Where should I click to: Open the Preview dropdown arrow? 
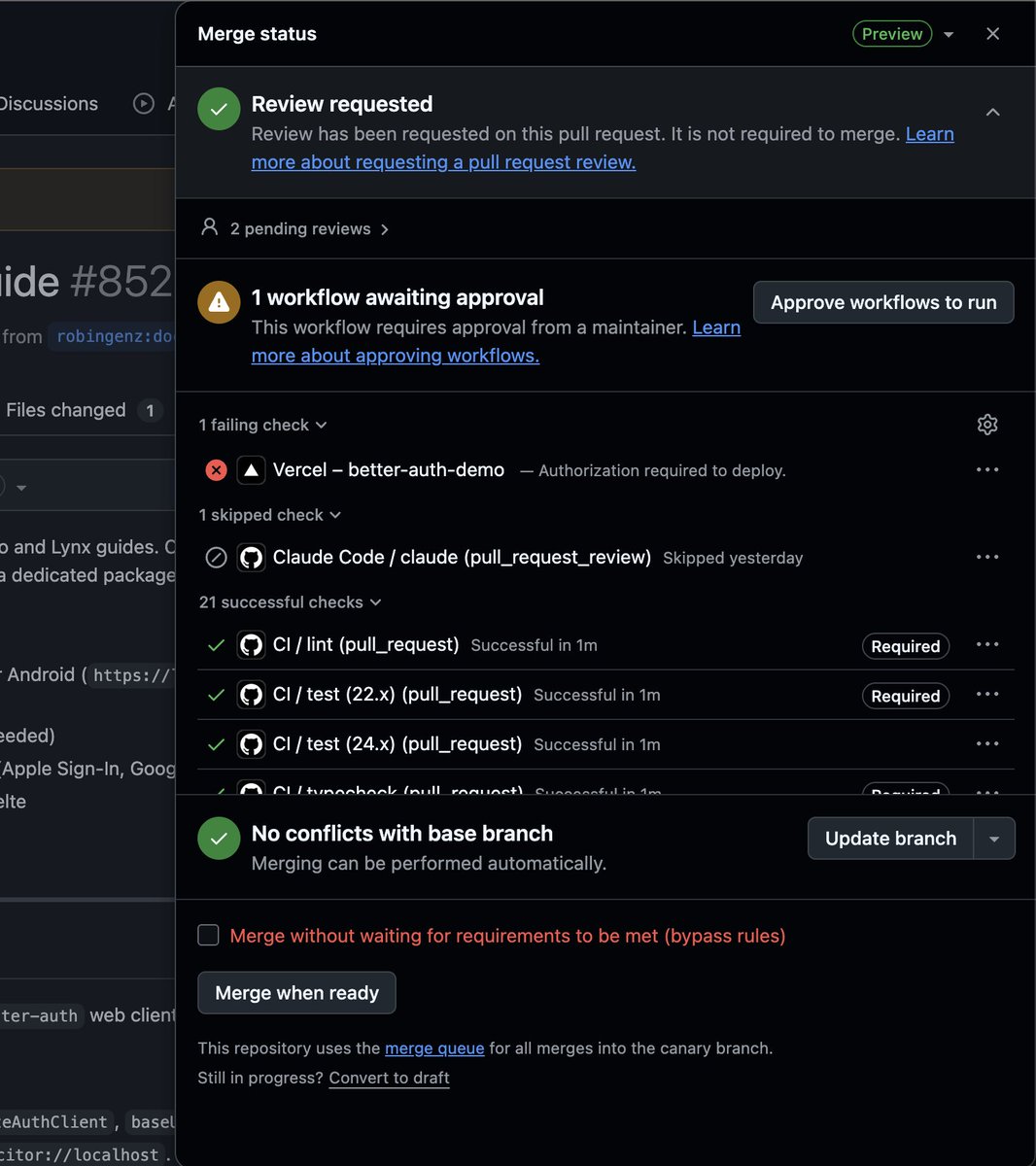click(949, 35)
